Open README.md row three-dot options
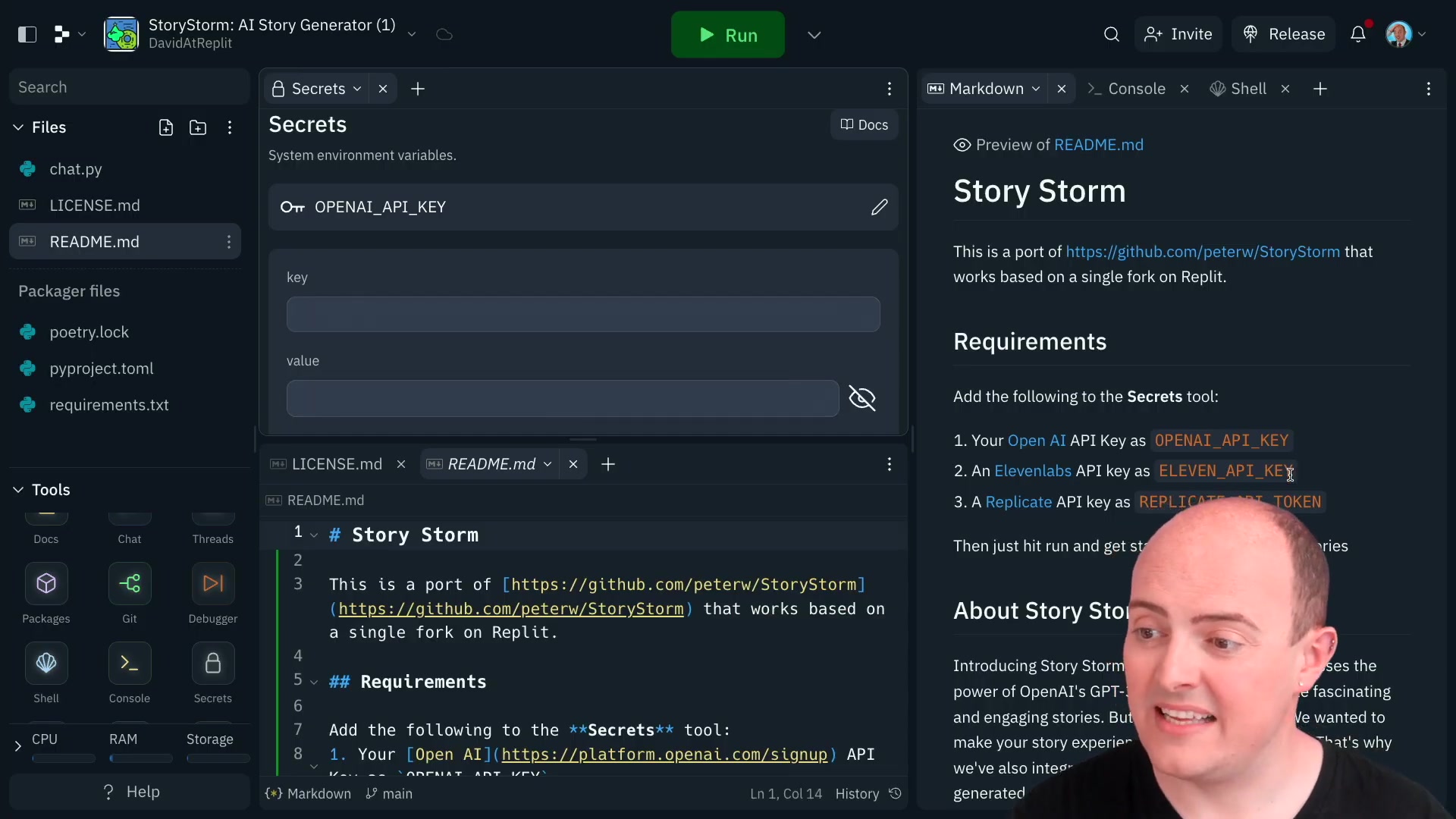The width and height of the screenshot is (1456, 819). (x=228, y=242)
